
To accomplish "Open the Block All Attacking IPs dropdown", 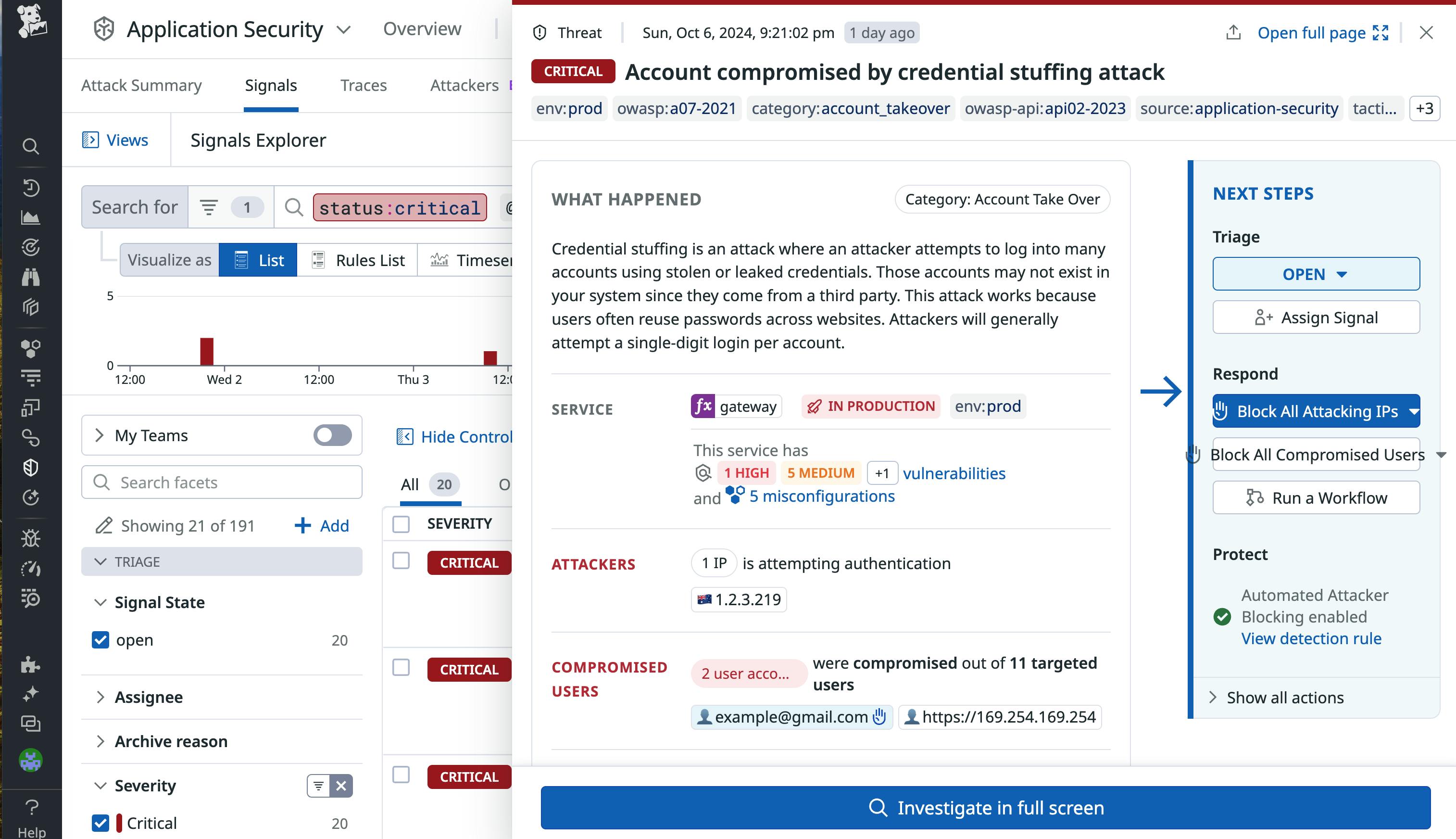I will [x=1413, y=411].
